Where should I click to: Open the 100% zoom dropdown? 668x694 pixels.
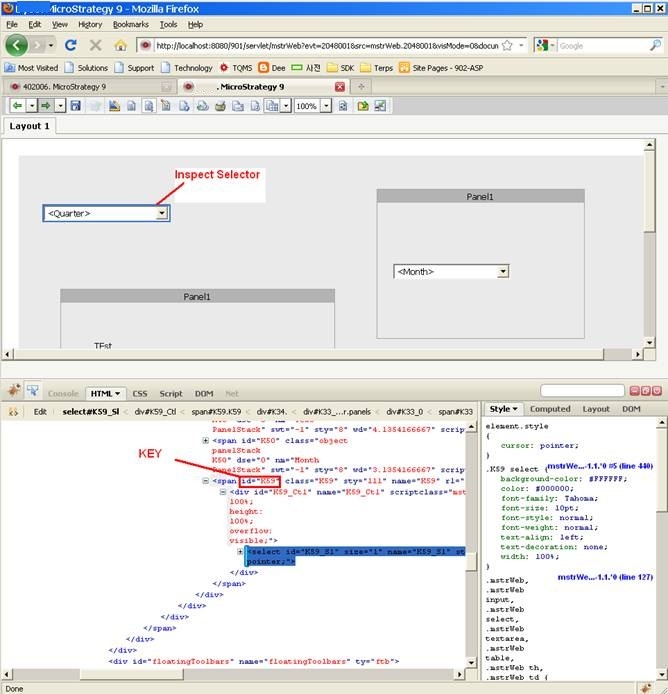326,105
